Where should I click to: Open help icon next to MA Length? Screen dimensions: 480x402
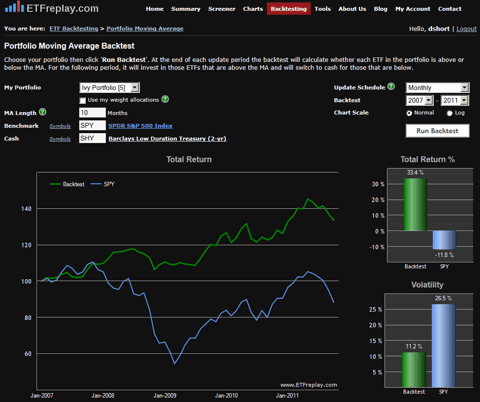pyautogui.click(x=42, y=112)
